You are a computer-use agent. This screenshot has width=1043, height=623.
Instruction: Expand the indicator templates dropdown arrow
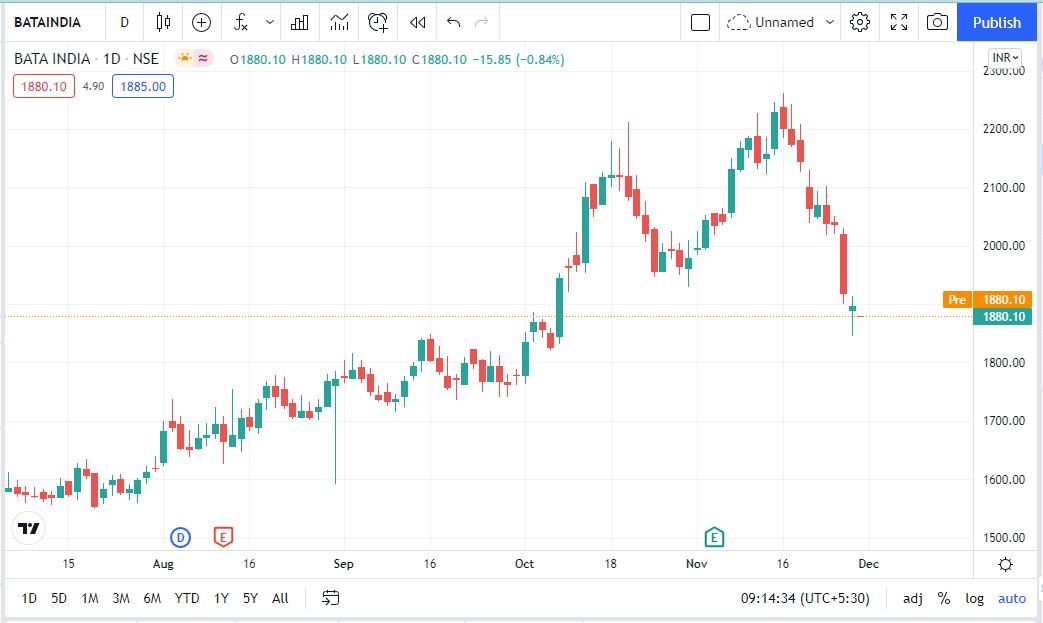270,22
